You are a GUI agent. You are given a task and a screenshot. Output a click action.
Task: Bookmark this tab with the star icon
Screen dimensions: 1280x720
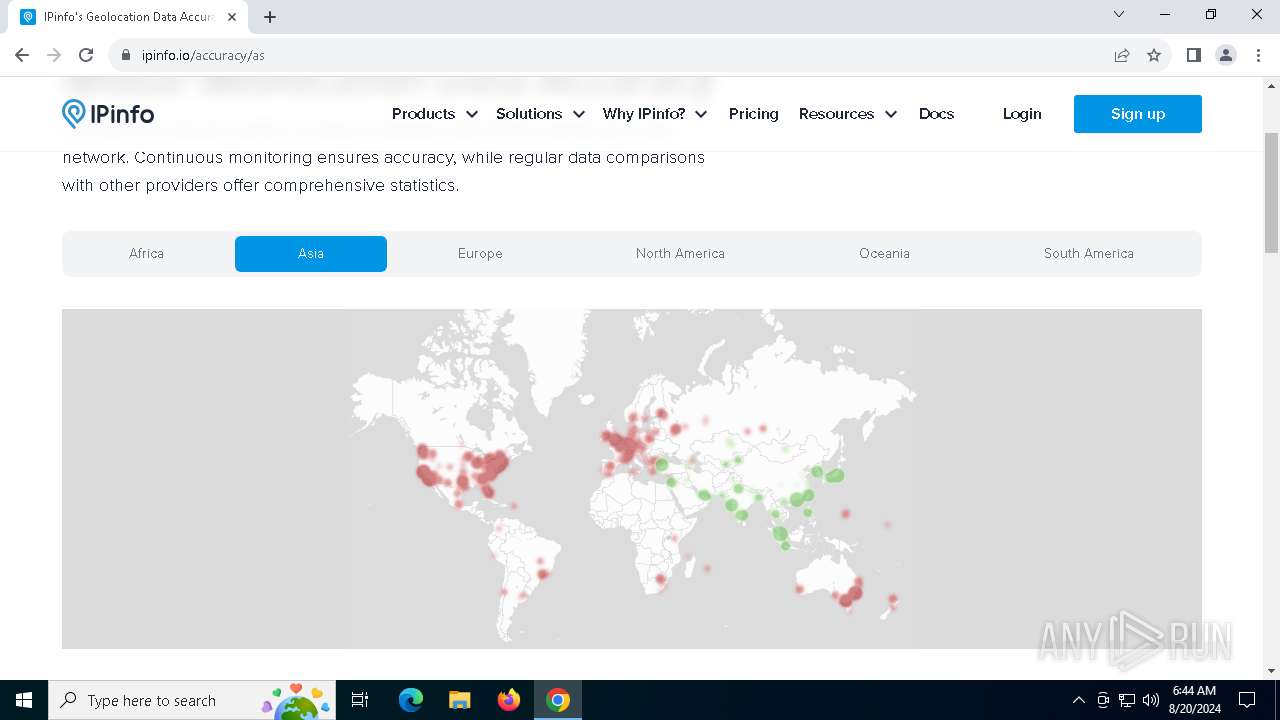click(x=1154, y=55)
